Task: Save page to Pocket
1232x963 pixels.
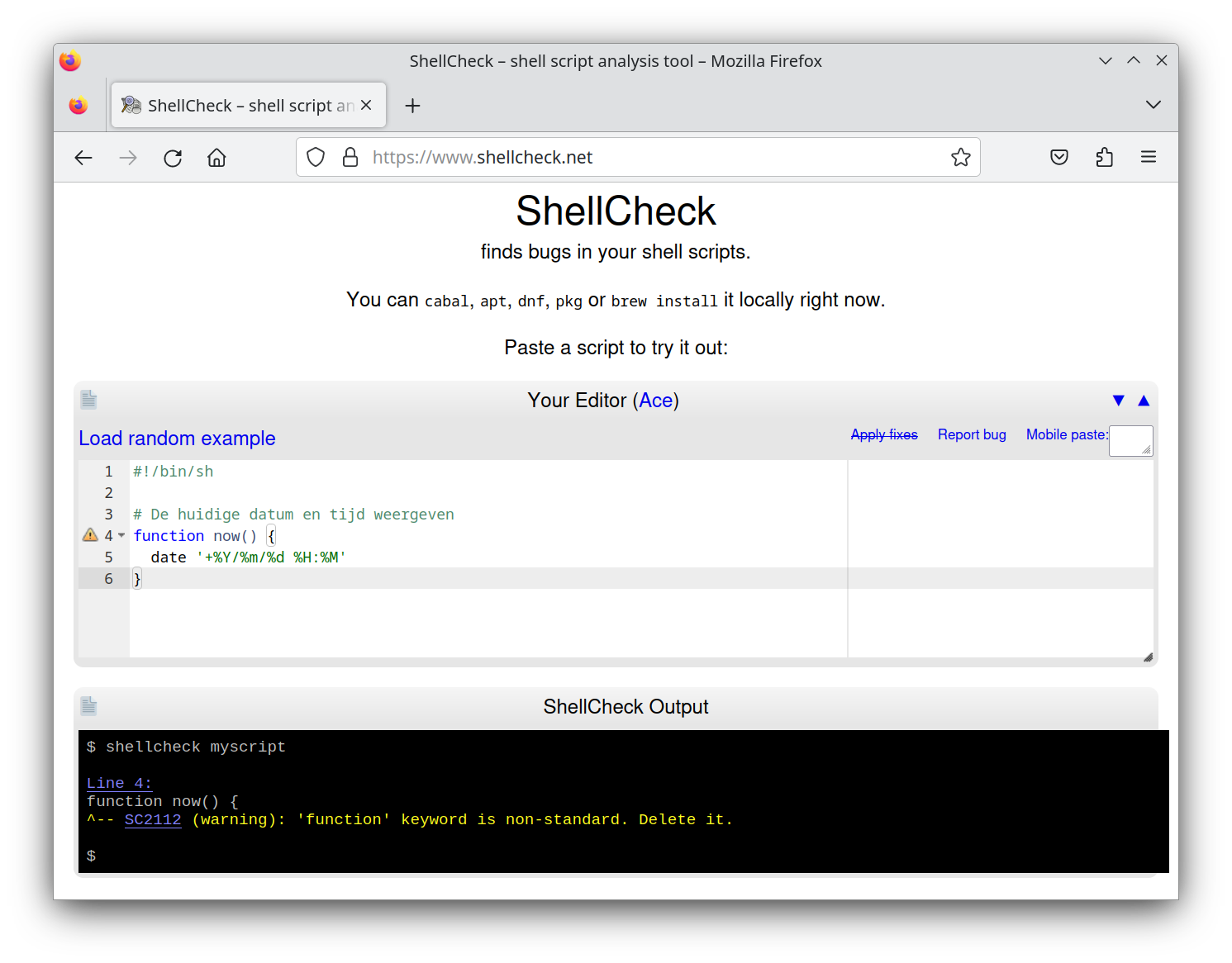Action: click(1059, 157)
